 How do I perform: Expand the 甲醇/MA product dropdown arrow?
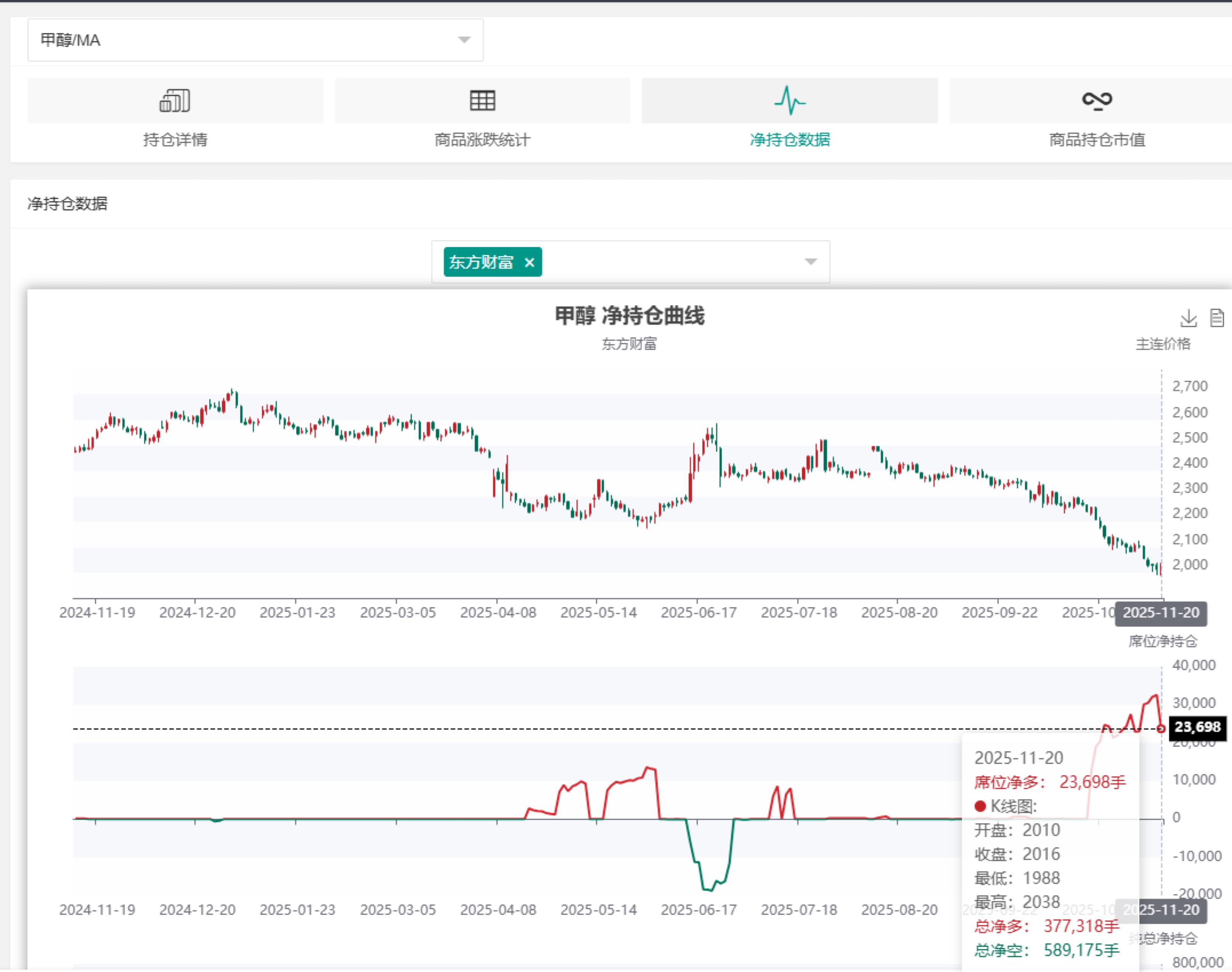(x=464, y=40)
